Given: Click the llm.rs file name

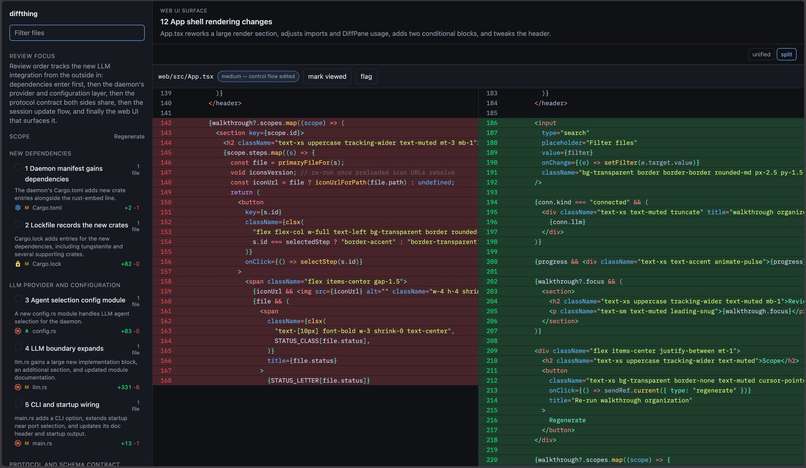Looking at the screenshot, I should [40, 387].
